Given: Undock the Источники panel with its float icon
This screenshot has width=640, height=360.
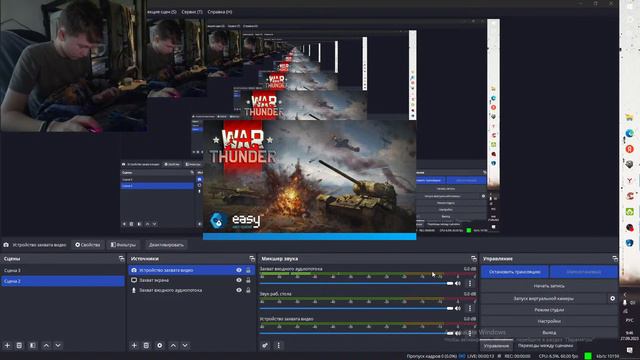Looking at the screenshot, I should click(252, 259).
